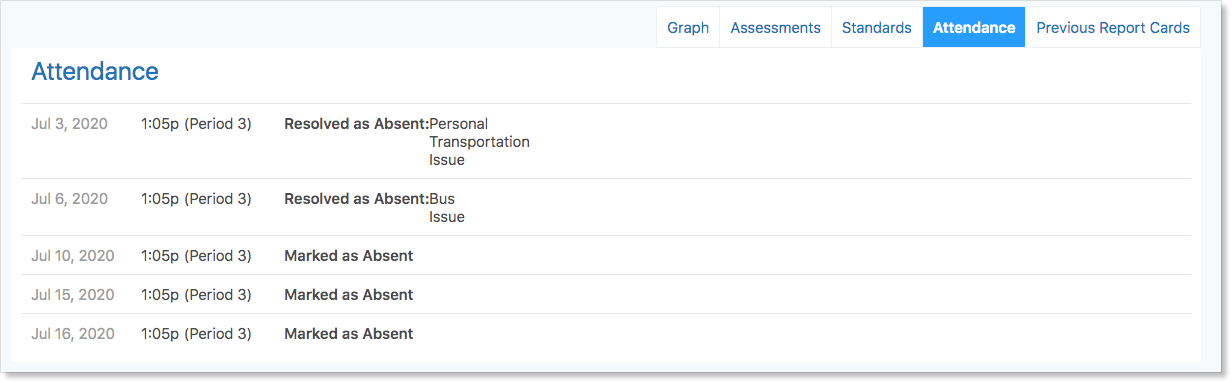
Task: Click Resolved as Absent on Jul 6 row
Action: [356, 199]
